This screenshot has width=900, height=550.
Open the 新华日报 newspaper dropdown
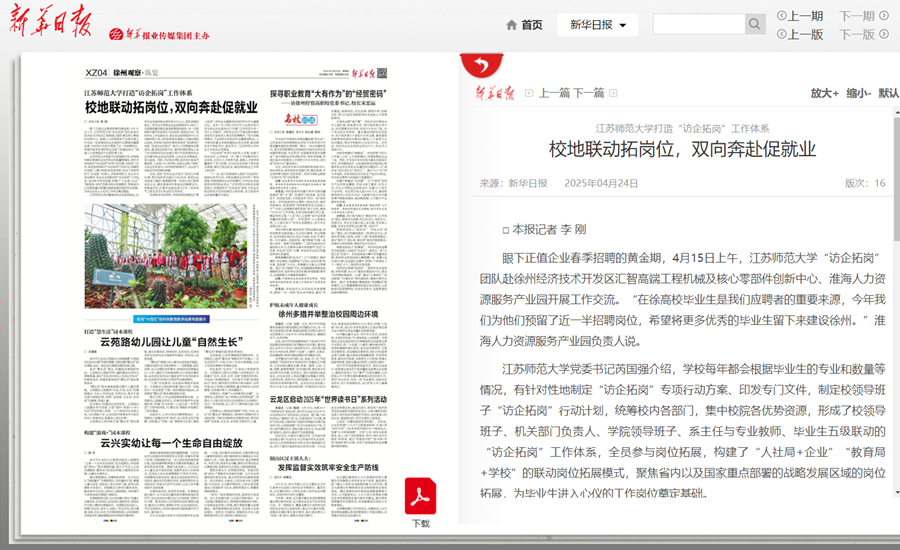coord(597,25)
